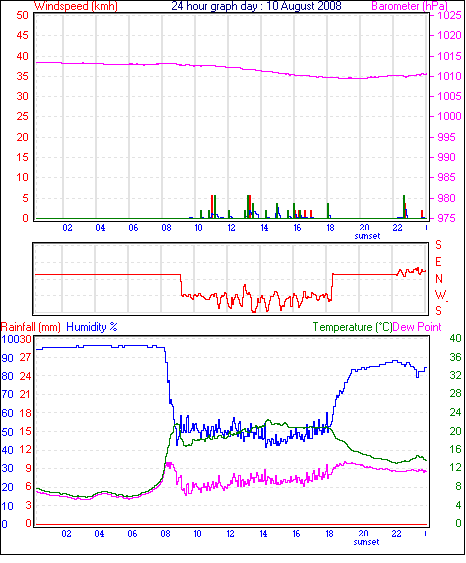466x563 pixels.
Task: Click hour label 08 under the windspeed graph
Action: click(166, 228)
